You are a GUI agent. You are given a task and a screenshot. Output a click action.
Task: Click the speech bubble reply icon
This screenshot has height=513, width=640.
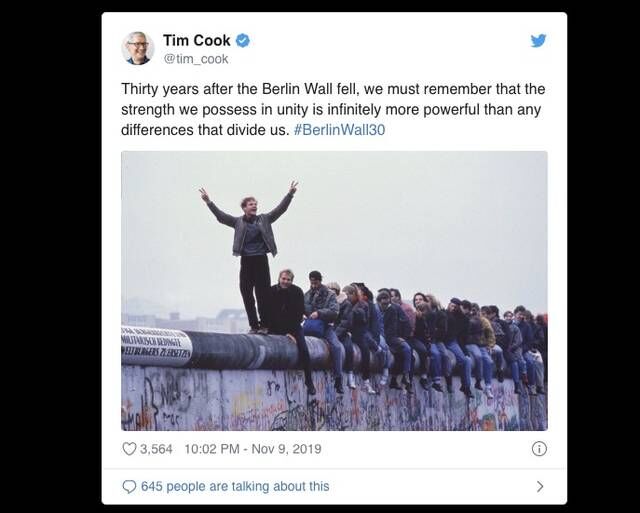(129, 486)
